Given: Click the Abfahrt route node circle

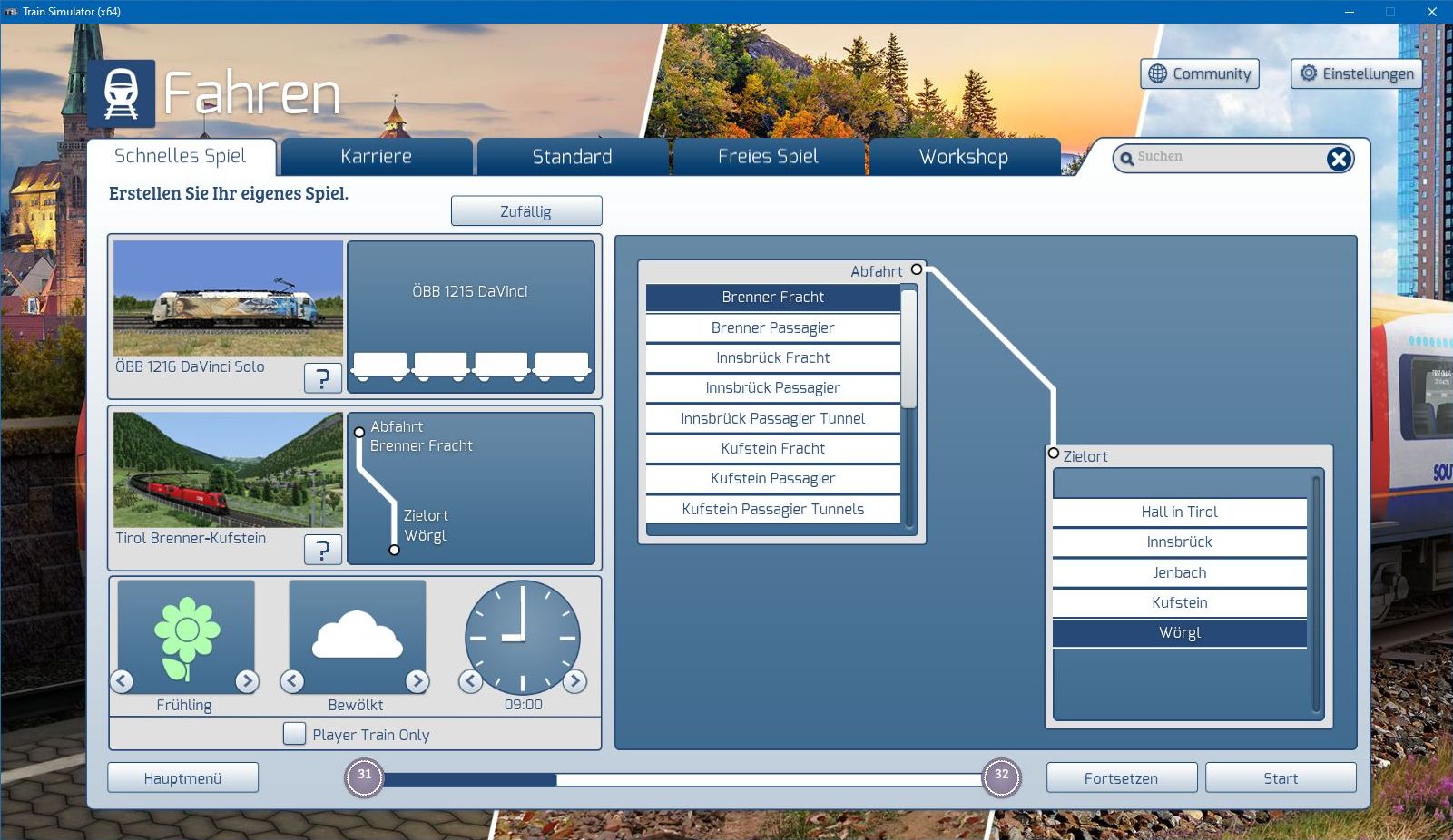Looking at the screenshot, I should pyautogui.click(x=917, y=269).
